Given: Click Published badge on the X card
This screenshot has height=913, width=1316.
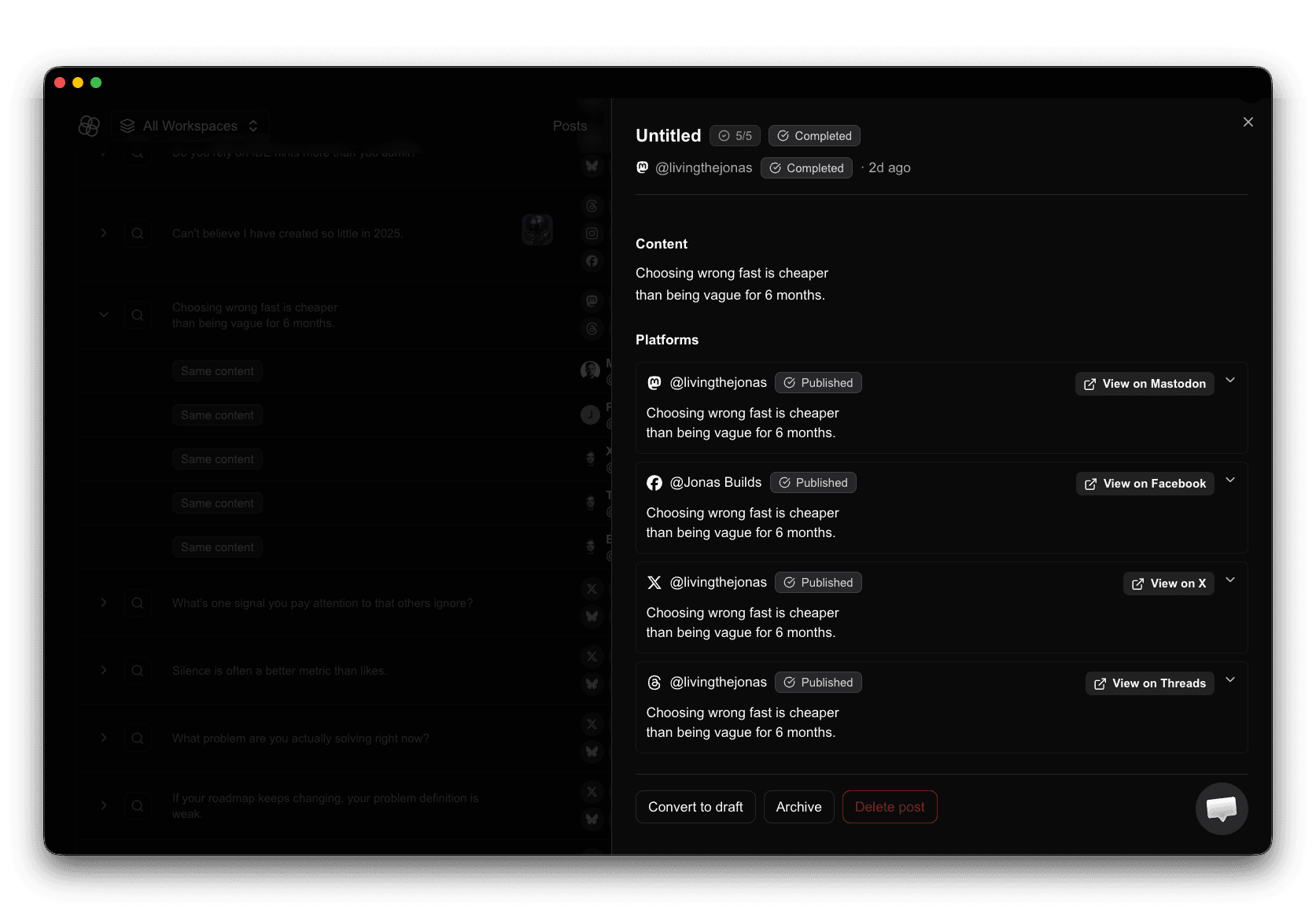Looking at the screenshot, I should 818,583.
